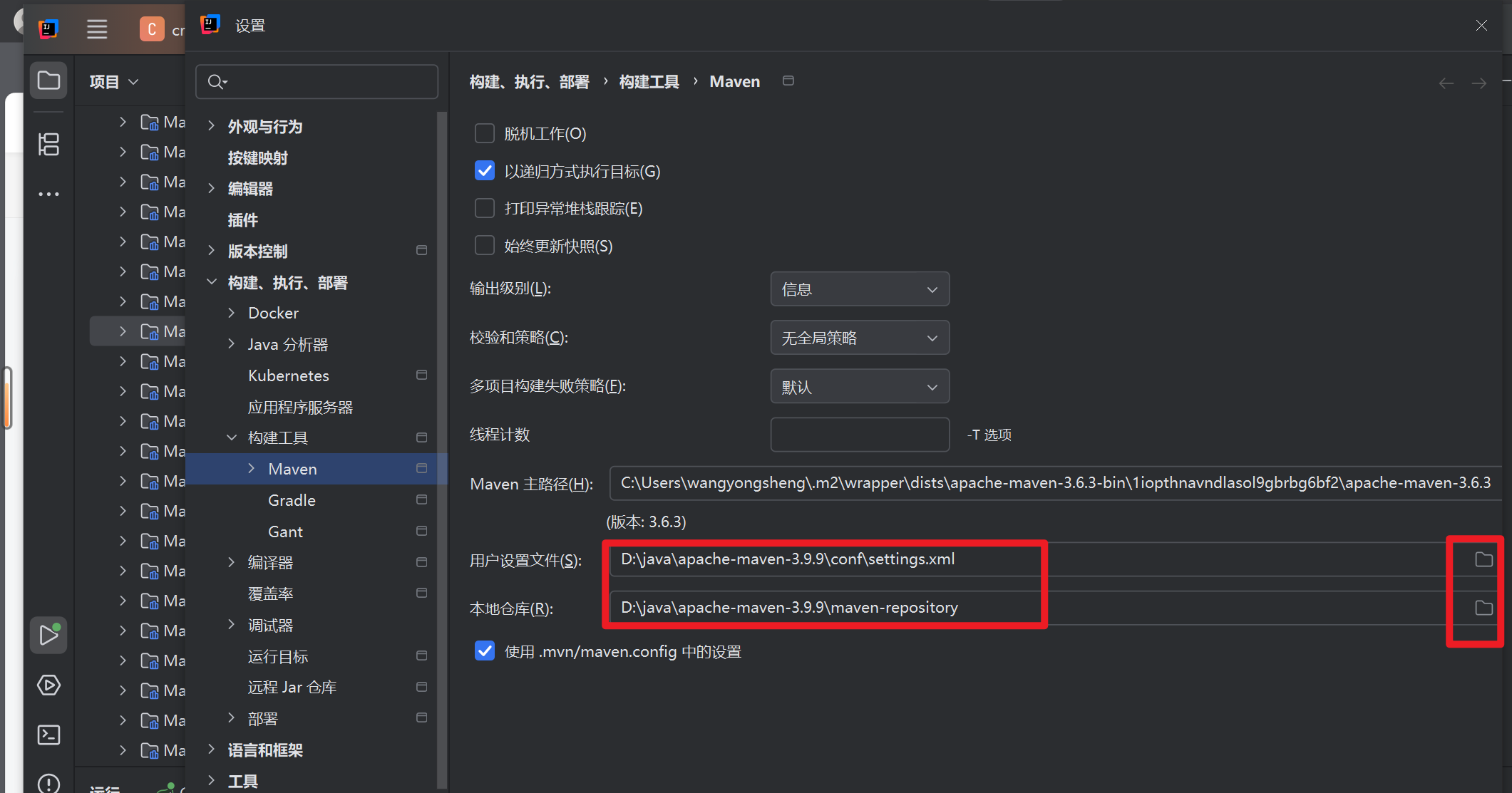Enable the 脱机工作 checkbox

point(485,133)
